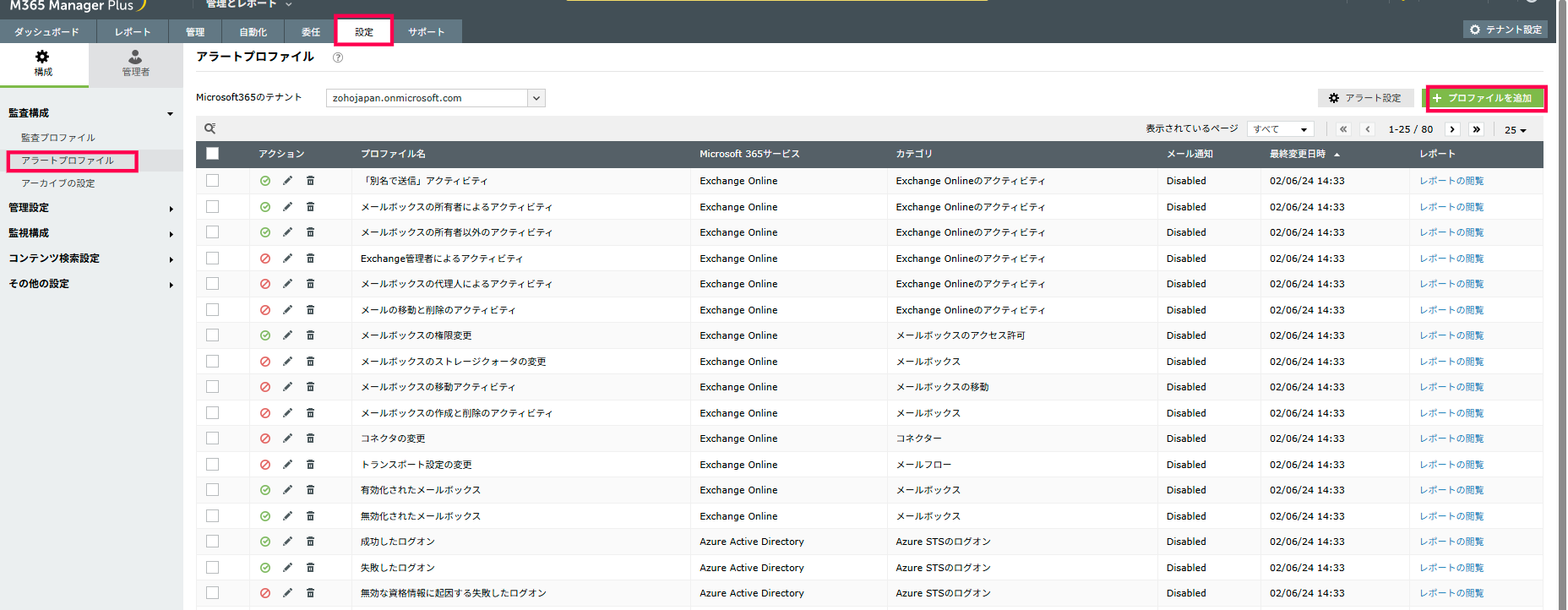
Task: Click the search icon above the table
Action: [x=210, y=128]
